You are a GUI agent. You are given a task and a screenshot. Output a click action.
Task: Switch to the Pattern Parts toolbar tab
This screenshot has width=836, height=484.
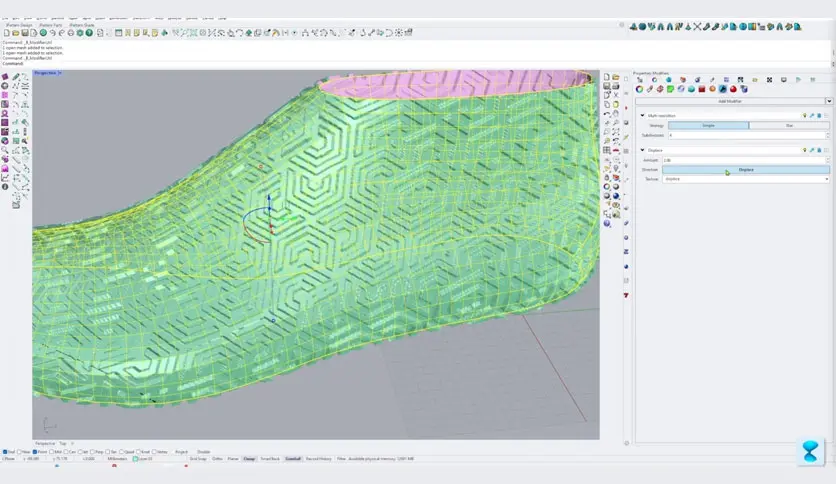[x=51, y=25]
